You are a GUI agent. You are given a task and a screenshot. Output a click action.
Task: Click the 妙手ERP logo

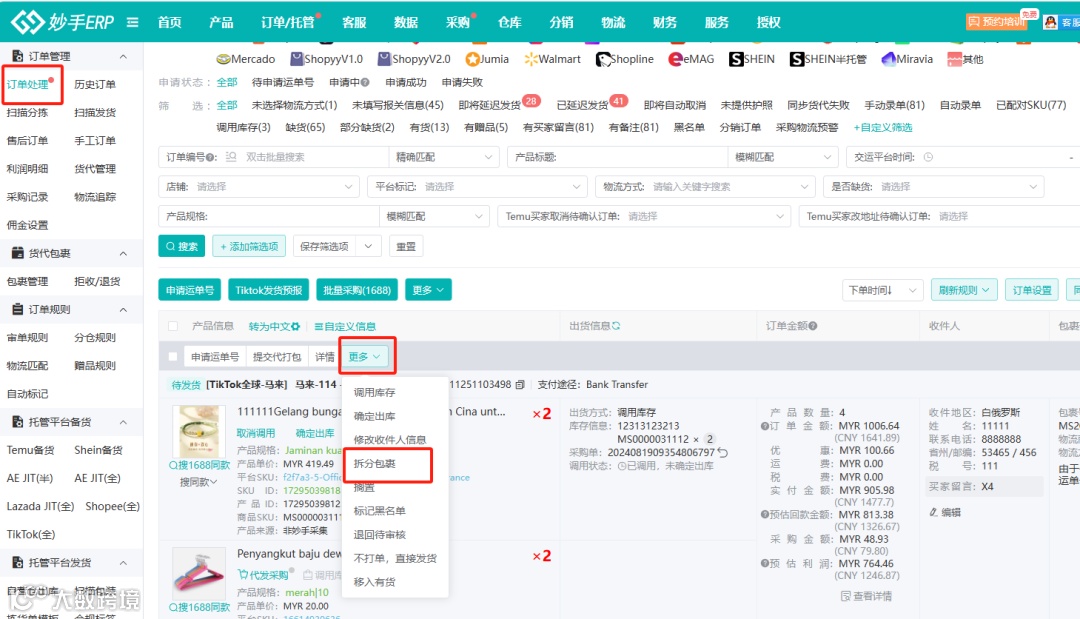[63, 22]
